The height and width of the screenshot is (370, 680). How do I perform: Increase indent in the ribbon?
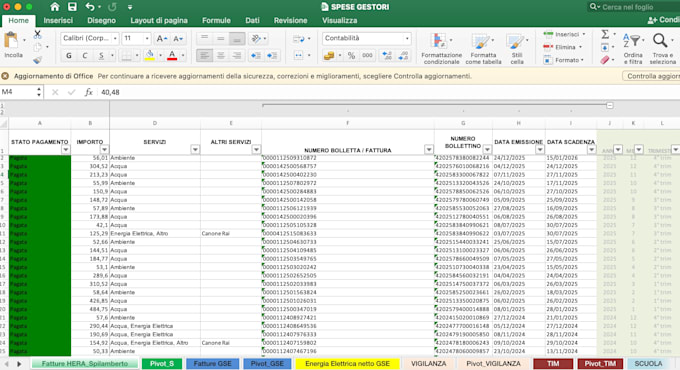pos(272,56)
